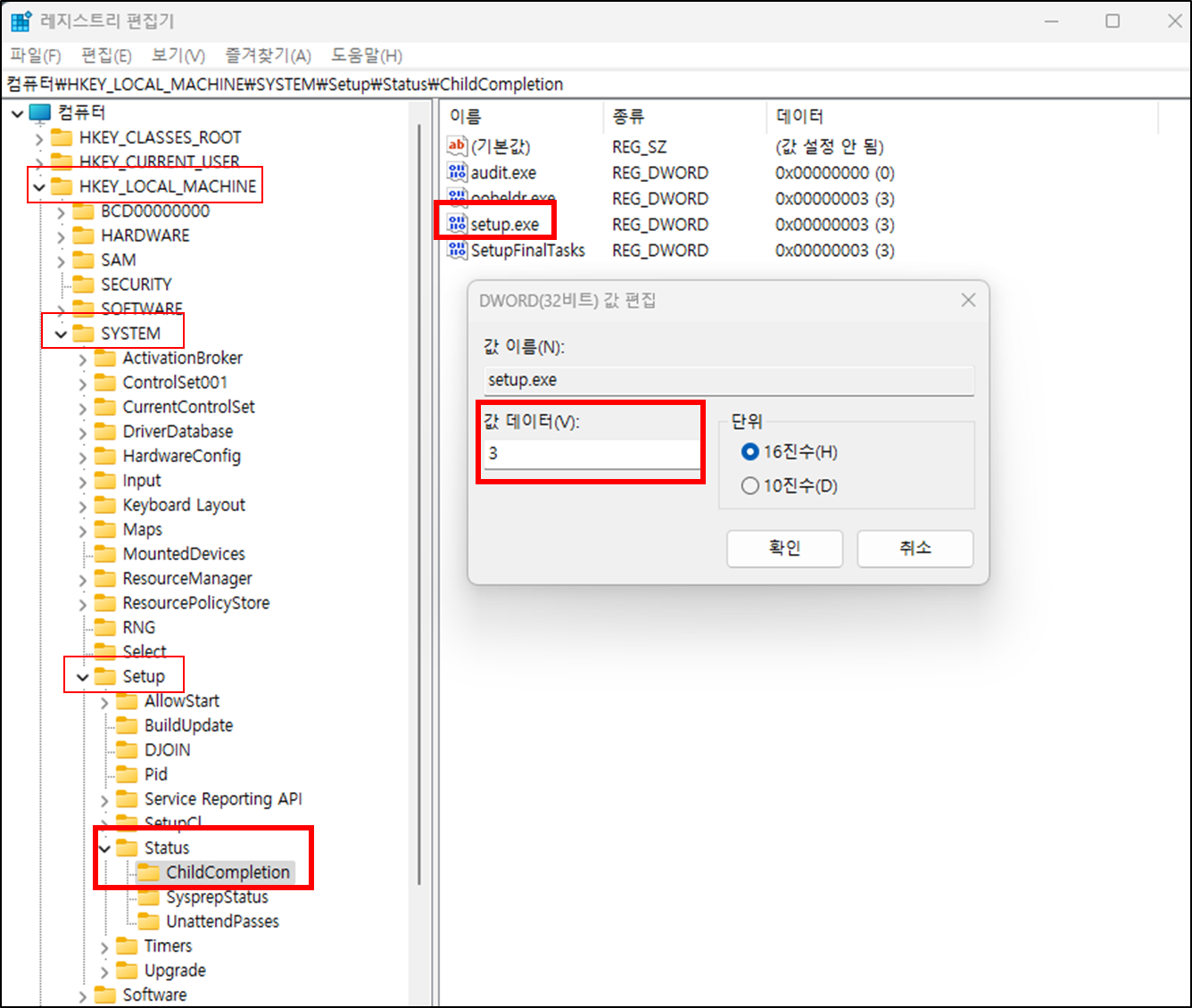1192x1008 pixels.
Task: Click audit.exe data value 0x00000000 (0)
Action: 834,172
